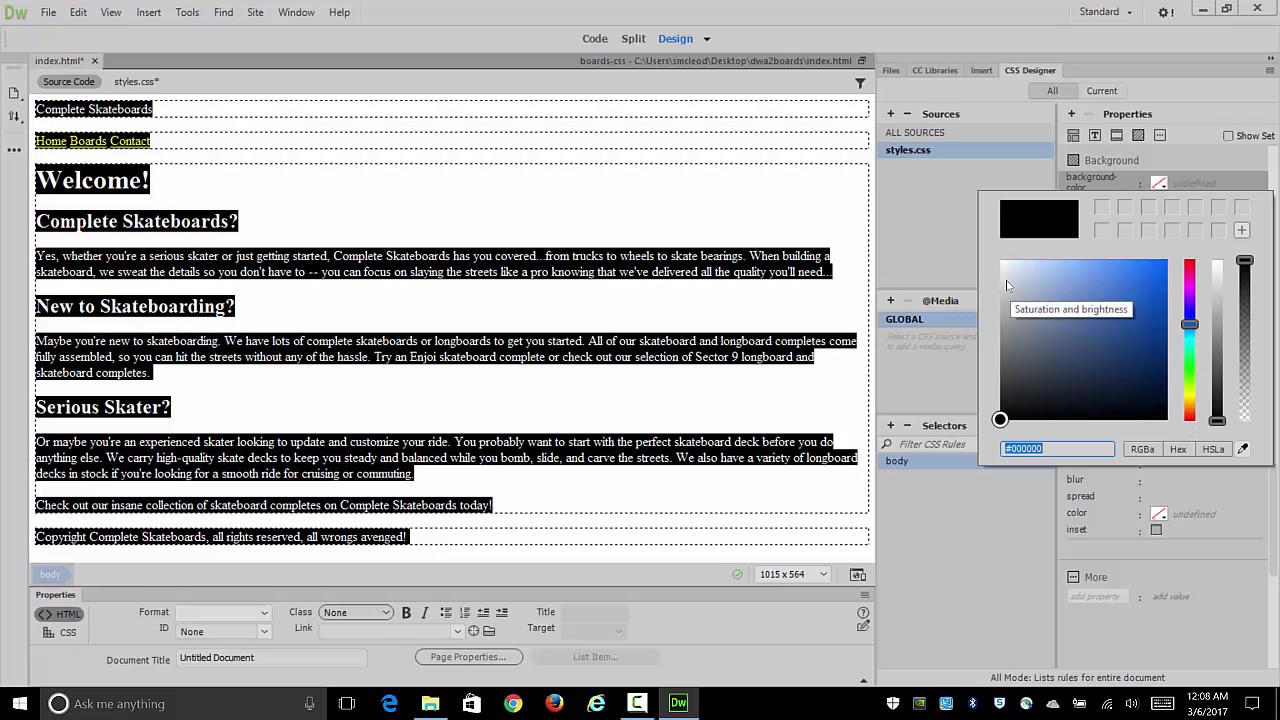
Task: Switch to Code view
Action: point(595,39)
